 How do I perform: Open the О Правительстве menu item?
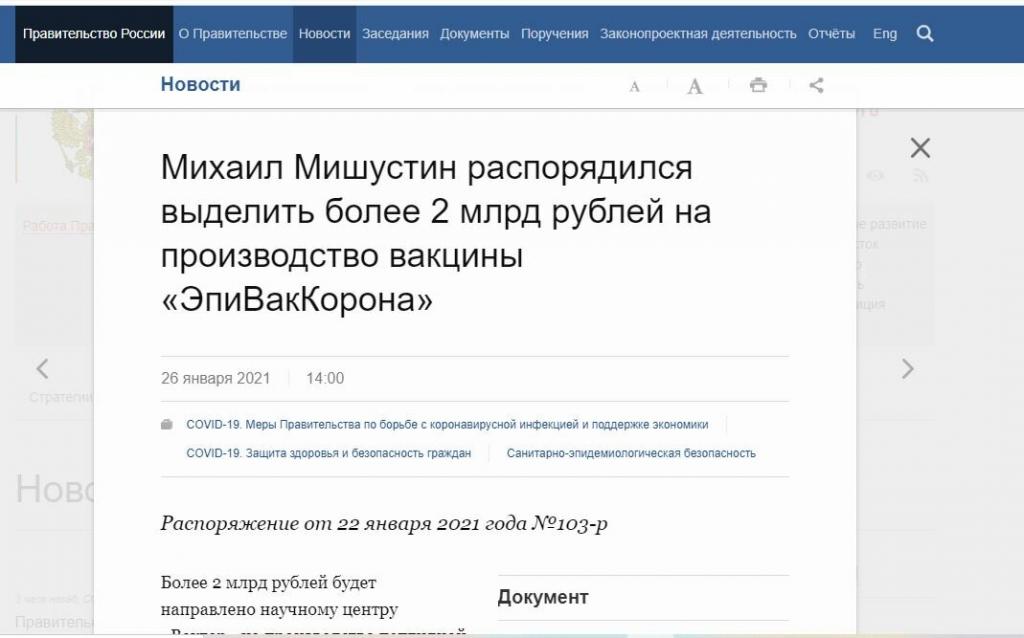click(x=233, y=34)
